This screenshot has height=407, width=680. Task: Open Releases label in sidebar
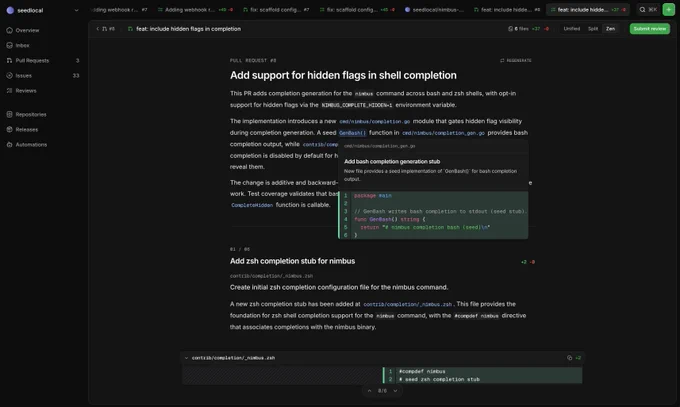click(27, 129)
